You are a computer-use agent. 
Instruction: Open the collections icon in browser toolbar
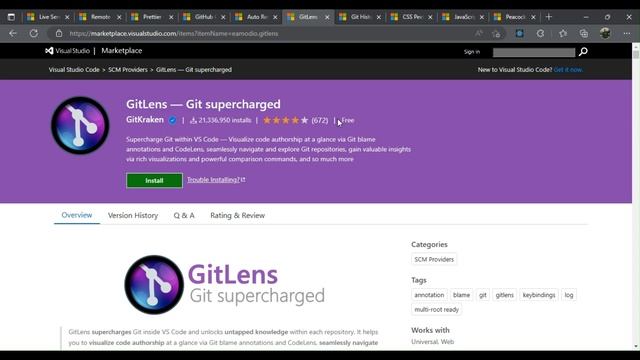(x=584, y=33)
